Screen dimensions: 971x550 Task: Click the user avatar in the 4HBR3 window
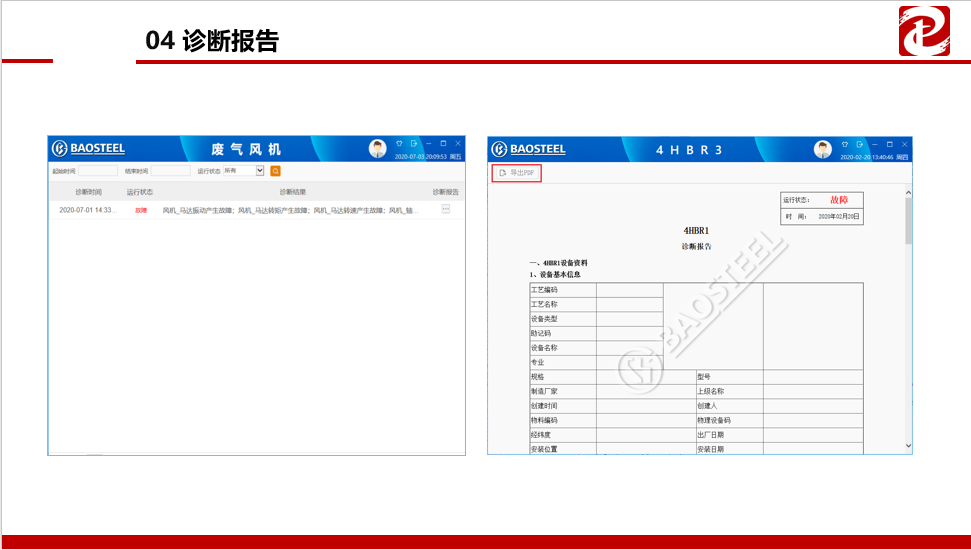[x=822, y=149]
